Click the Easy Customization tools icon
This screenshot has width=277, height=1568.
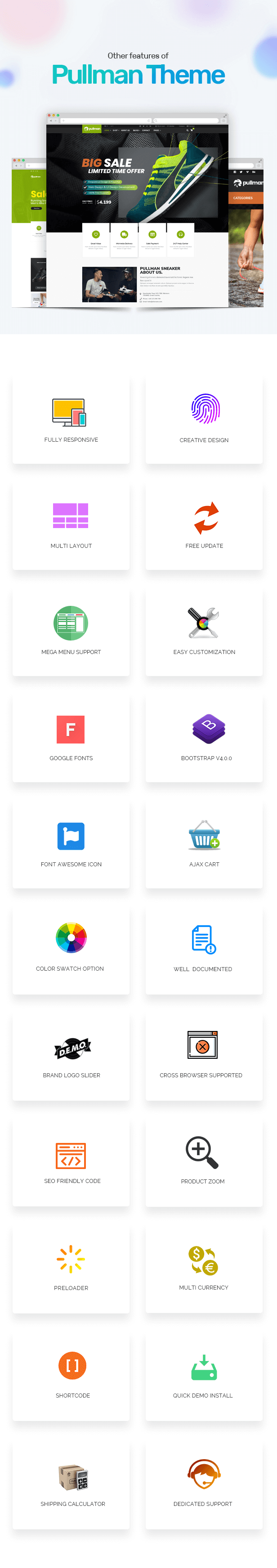point(203,622)
